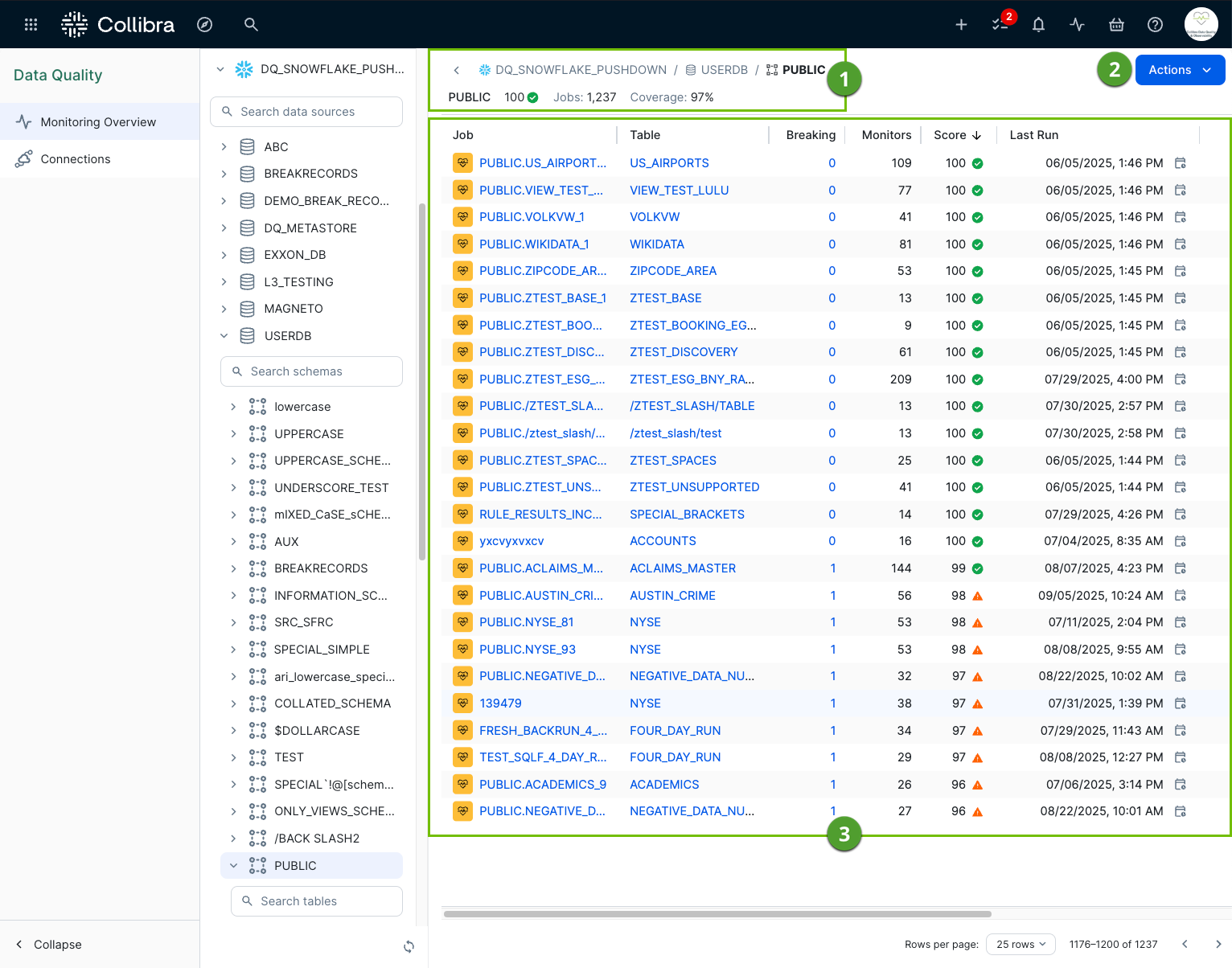Open the tasks icon showing 2 badge
Viewport: 1232px width, 968px height.
(1000, 24)
